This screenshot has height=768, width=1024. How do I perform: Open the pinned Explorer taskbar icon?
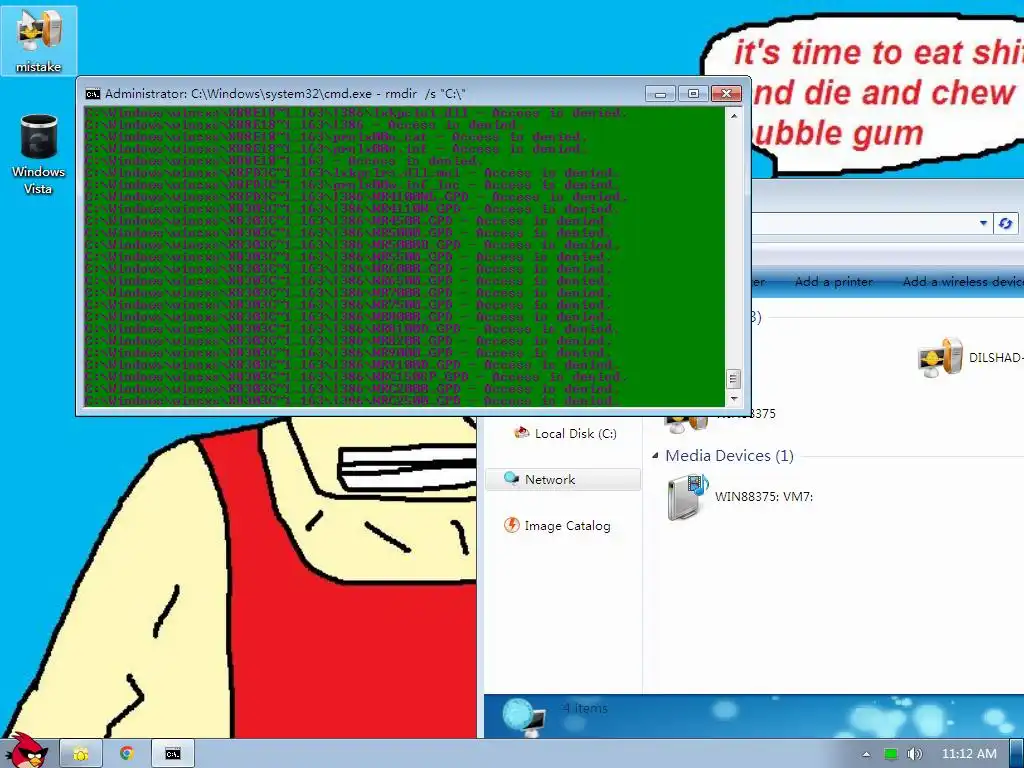pos(81,754)
